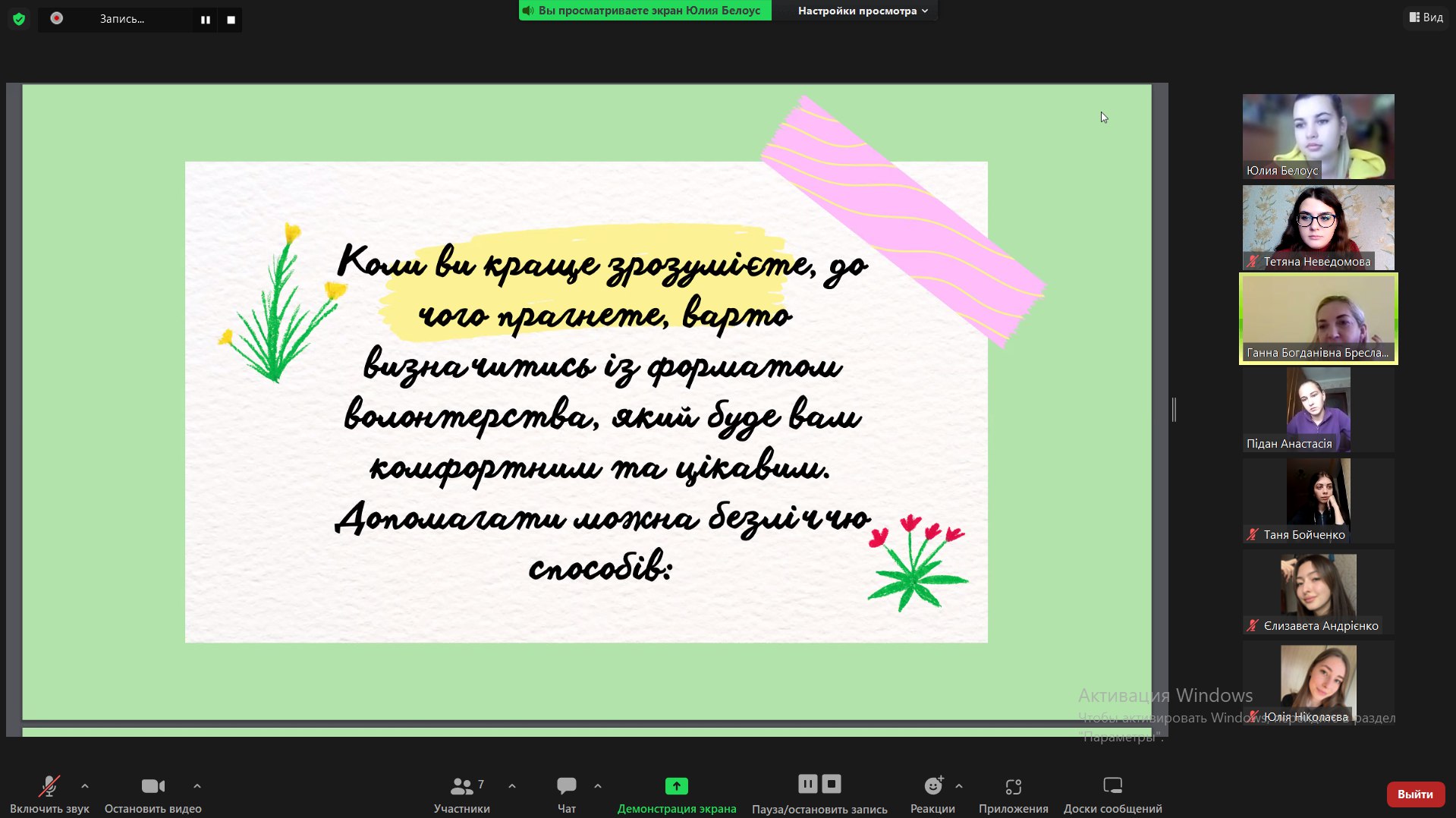Viewport: 1456px width, 818px height.
Task: Open the Вид view menu
Action: click(1426, 17)
